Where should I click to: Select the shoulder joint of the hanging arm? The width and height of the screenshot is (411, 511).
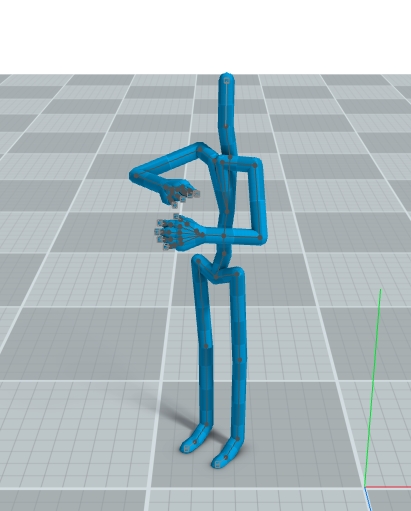[x=255, y=165]
